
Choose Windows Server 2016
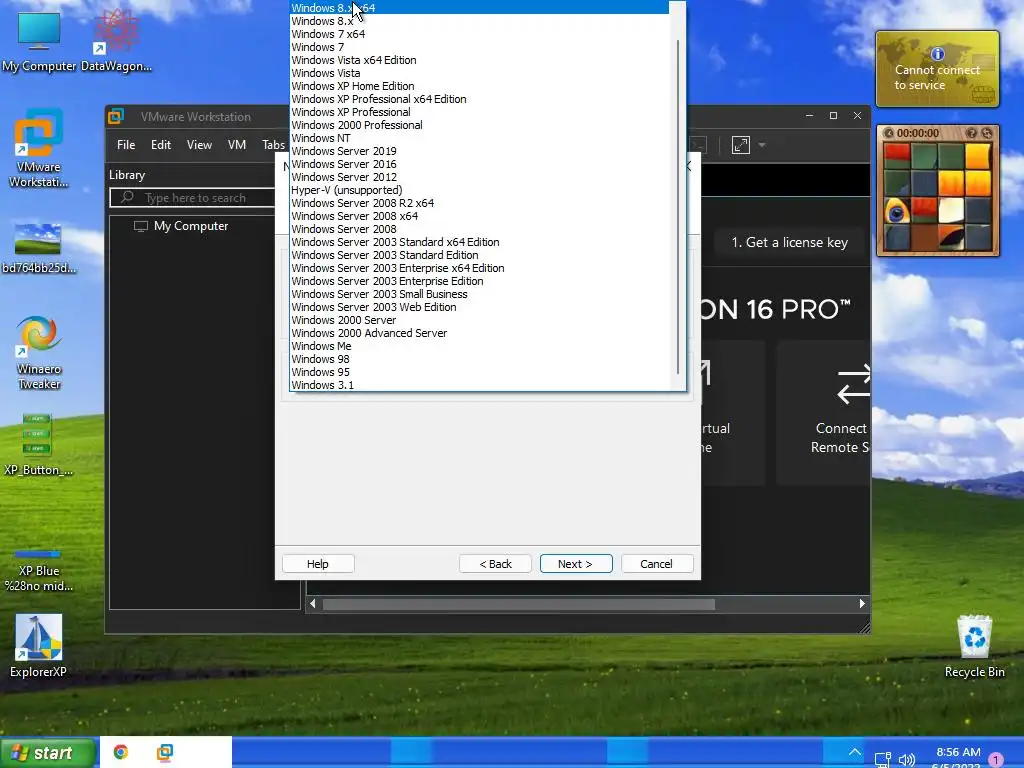pyautogui.click(x=479, y=164)
